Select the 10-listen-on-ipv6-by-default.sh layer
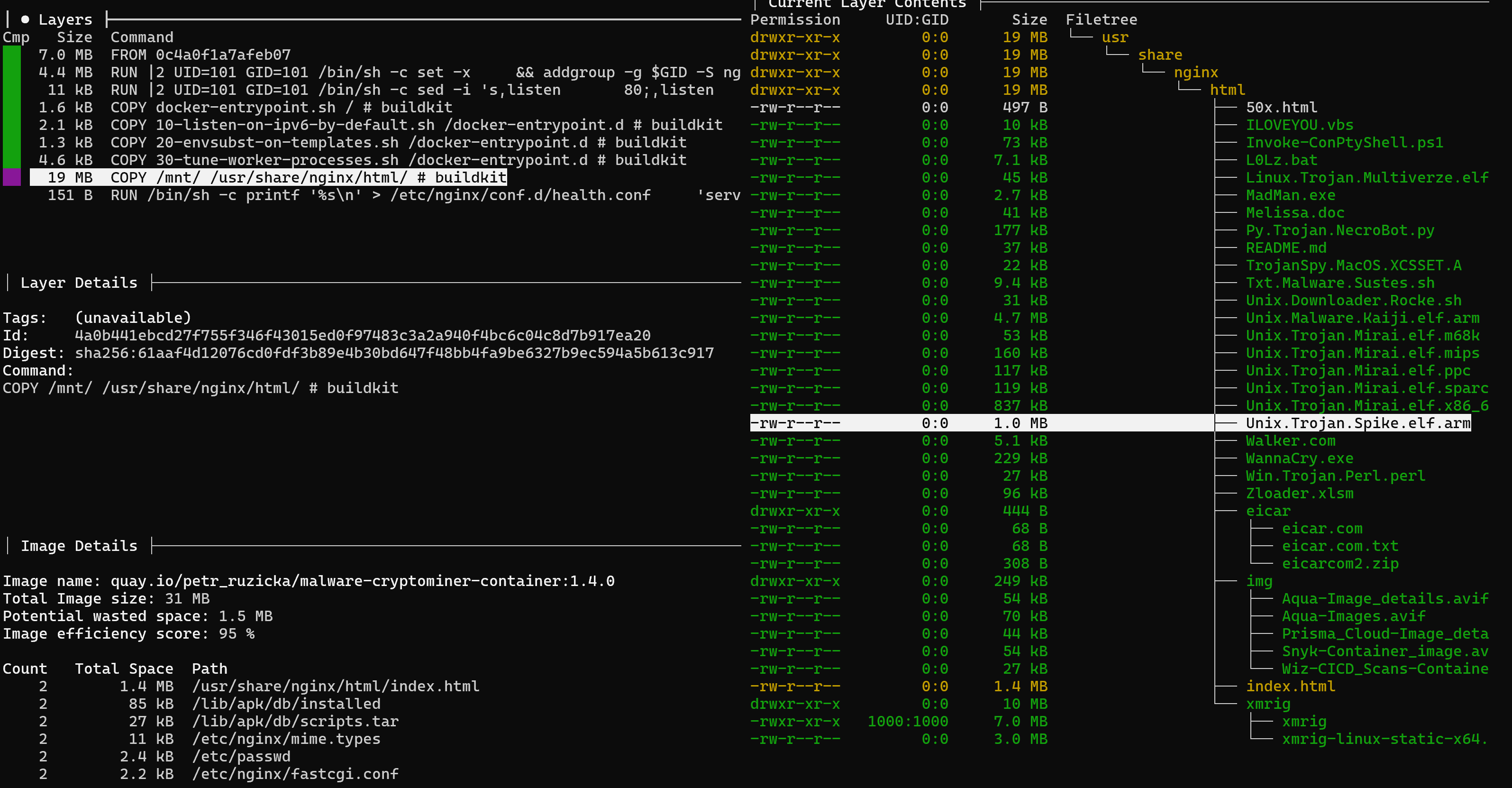 (380, 125)
